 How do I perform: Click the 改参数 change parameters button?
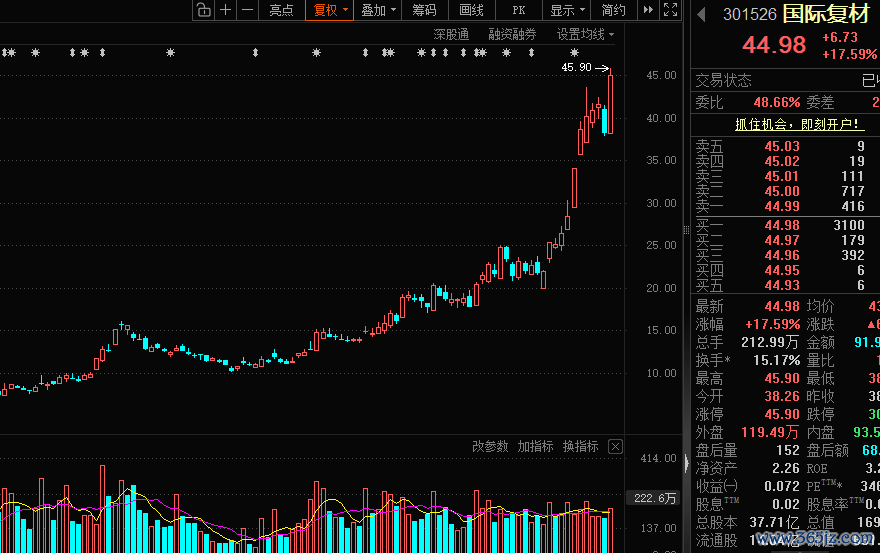(x=490, y=446)
